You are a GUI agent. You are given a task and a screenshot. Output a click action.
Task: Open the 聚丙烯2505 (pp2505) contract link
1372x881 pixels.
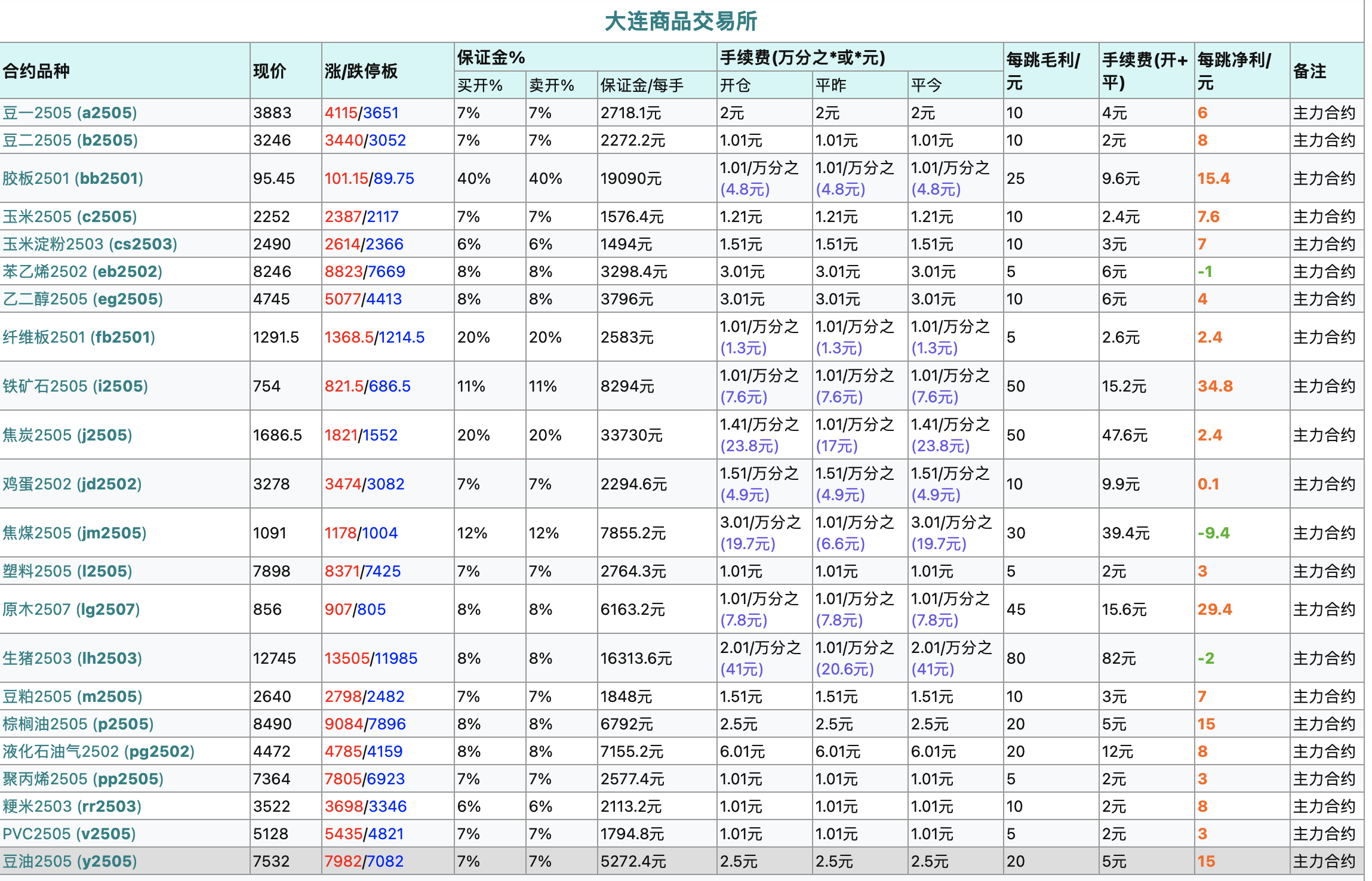[x=83, y=779]
